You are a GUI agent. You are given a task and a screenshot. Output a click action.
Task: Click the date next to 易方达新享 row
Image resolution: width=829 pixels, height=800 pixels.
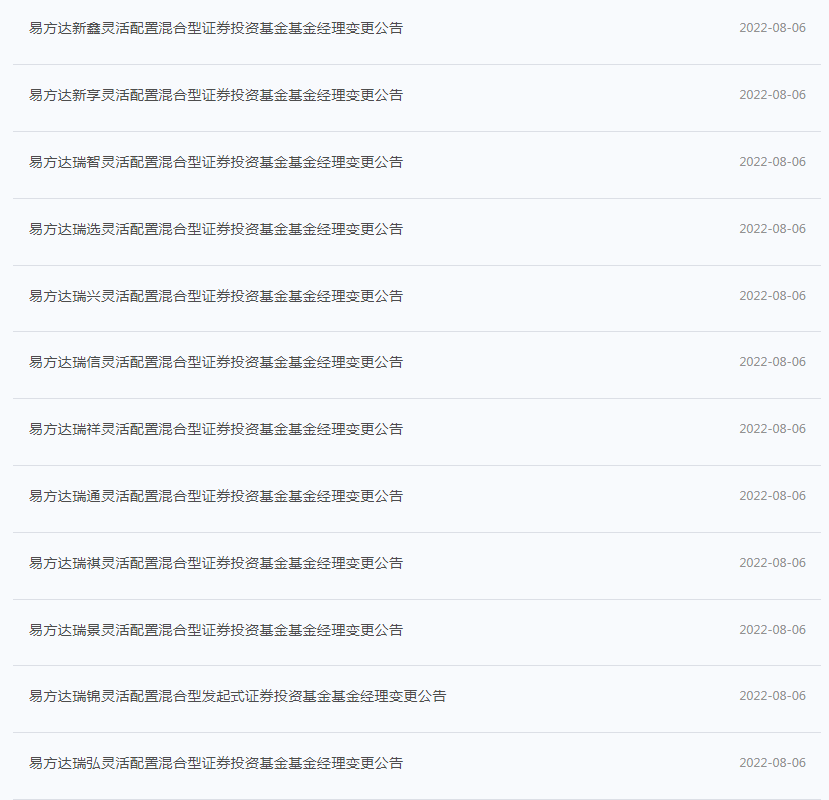(772, 95)
